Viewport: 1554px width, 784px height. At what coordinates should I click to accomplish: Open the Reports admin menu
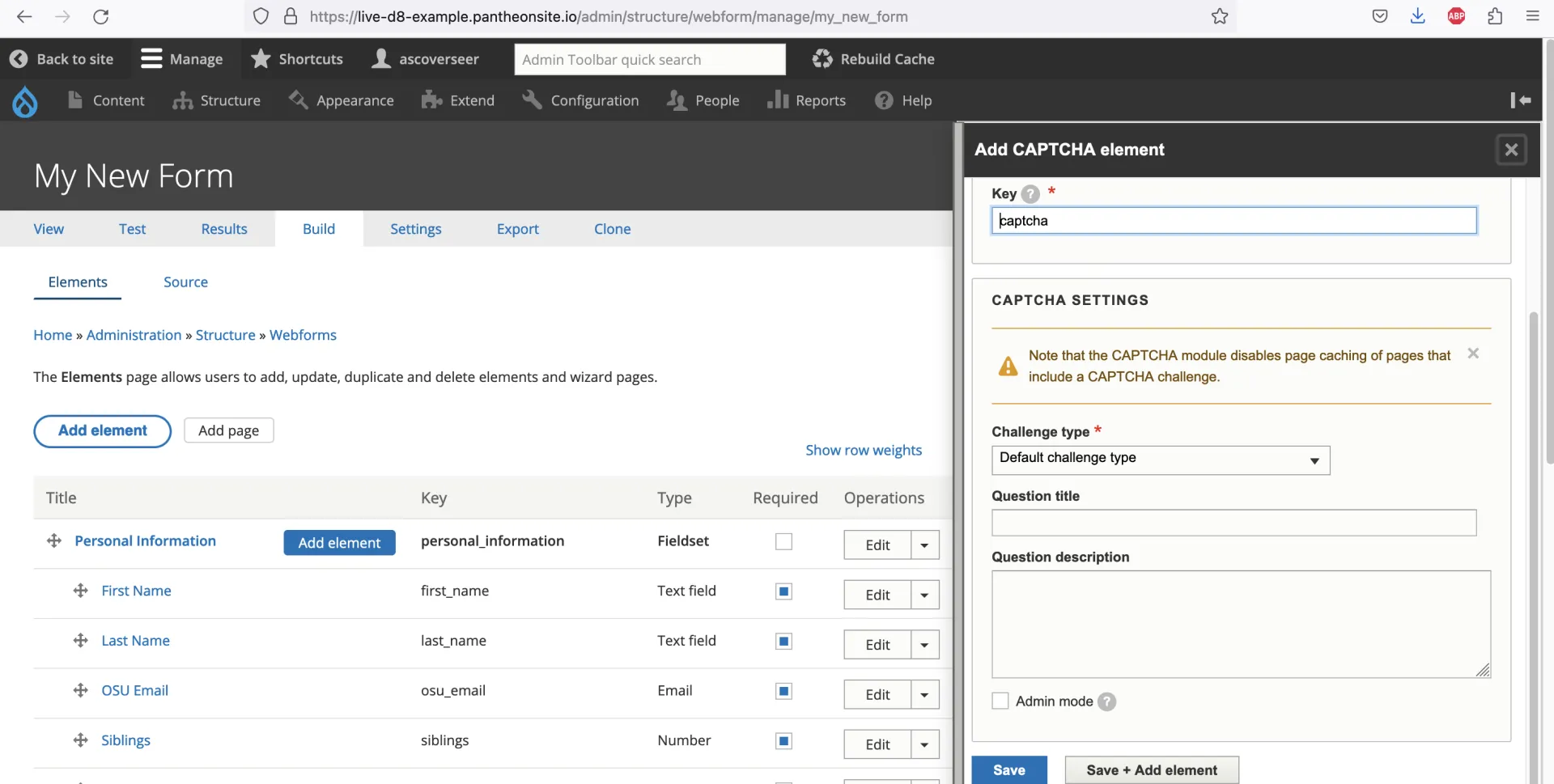[x=807, y=100]
